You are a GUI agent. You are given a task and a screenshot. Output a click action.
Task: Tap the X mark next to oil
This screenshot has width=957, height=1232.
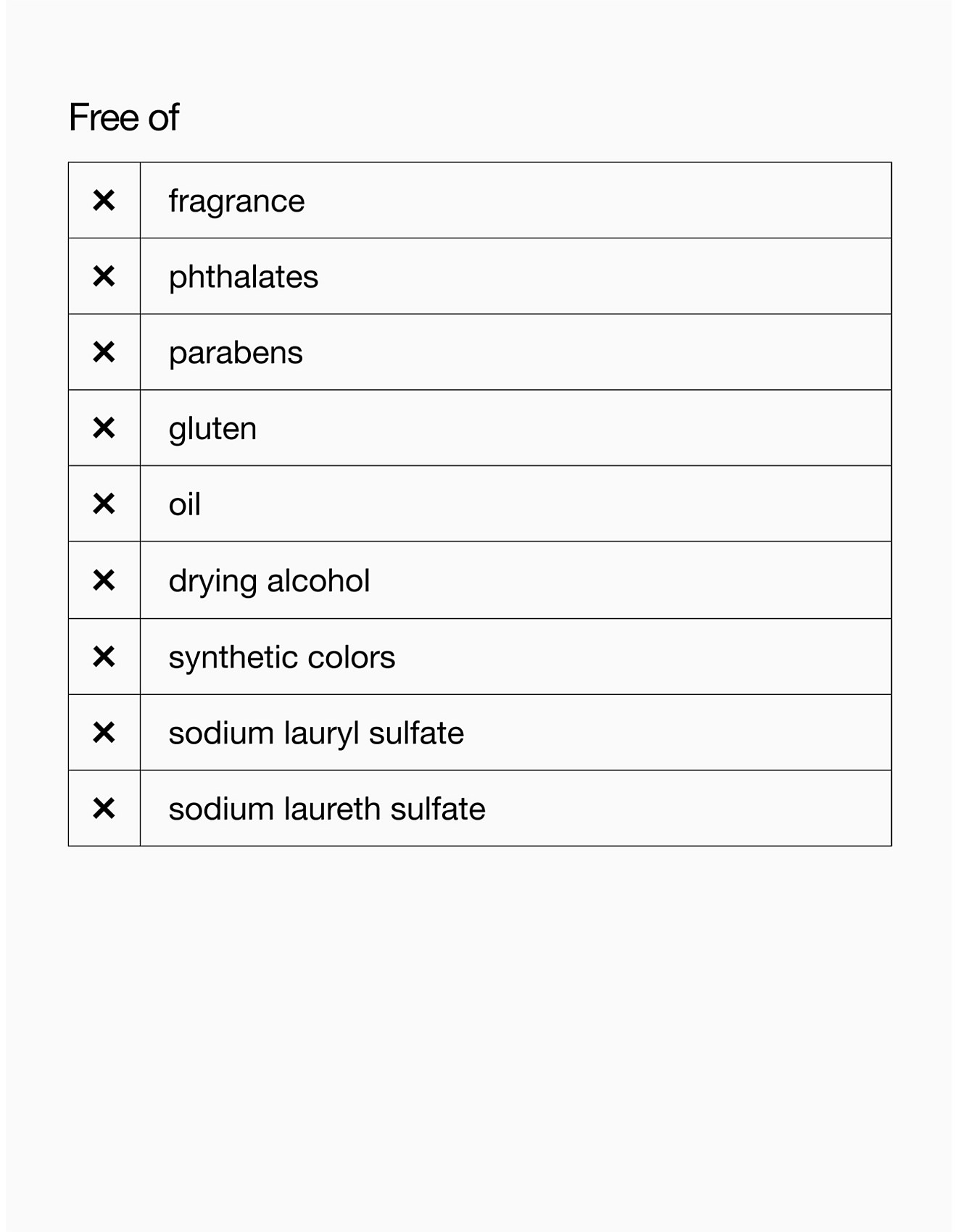(104, 504)
